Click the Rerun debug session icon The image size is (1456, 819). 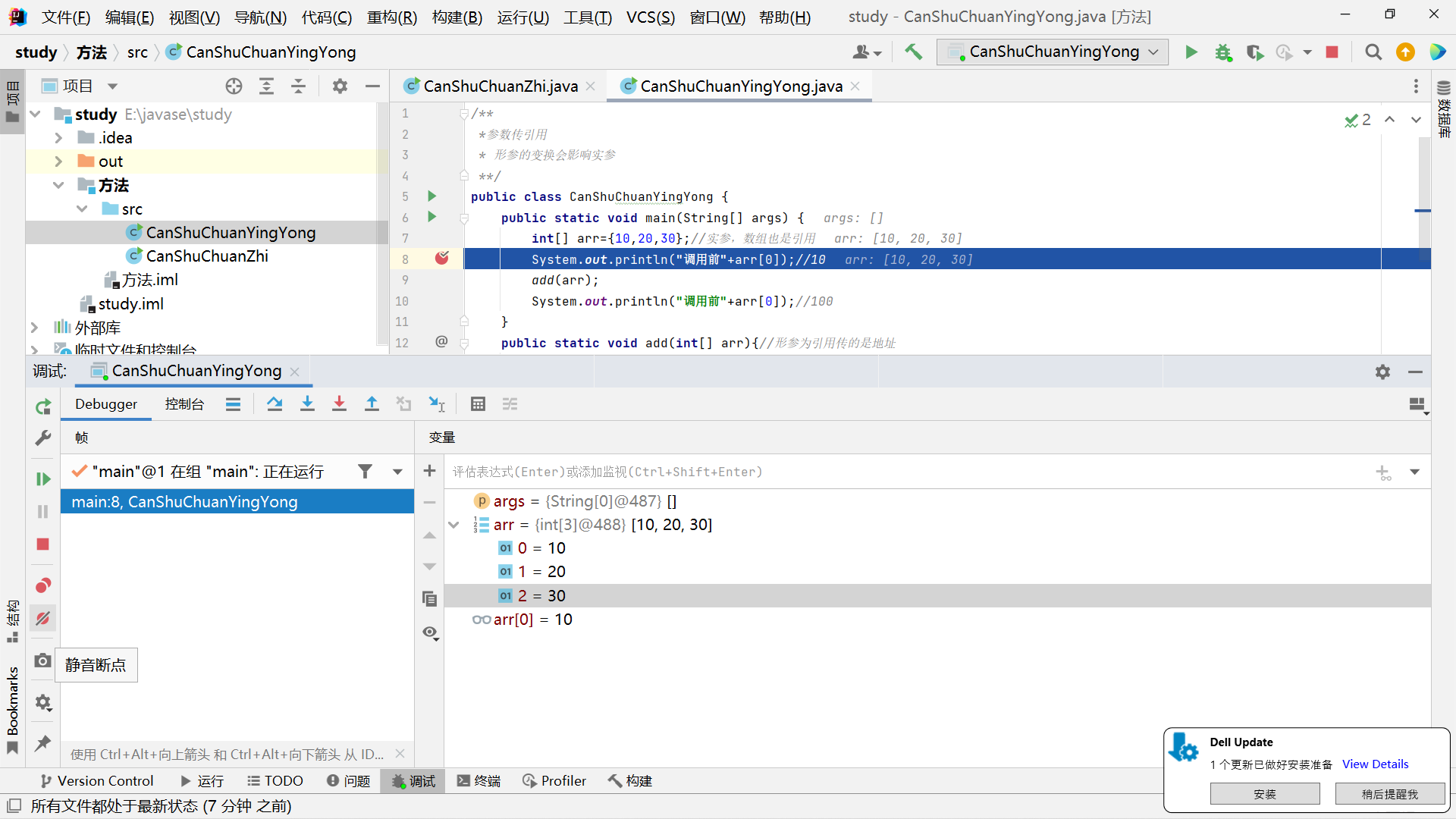pyautogui.click(x=43, y=407)
